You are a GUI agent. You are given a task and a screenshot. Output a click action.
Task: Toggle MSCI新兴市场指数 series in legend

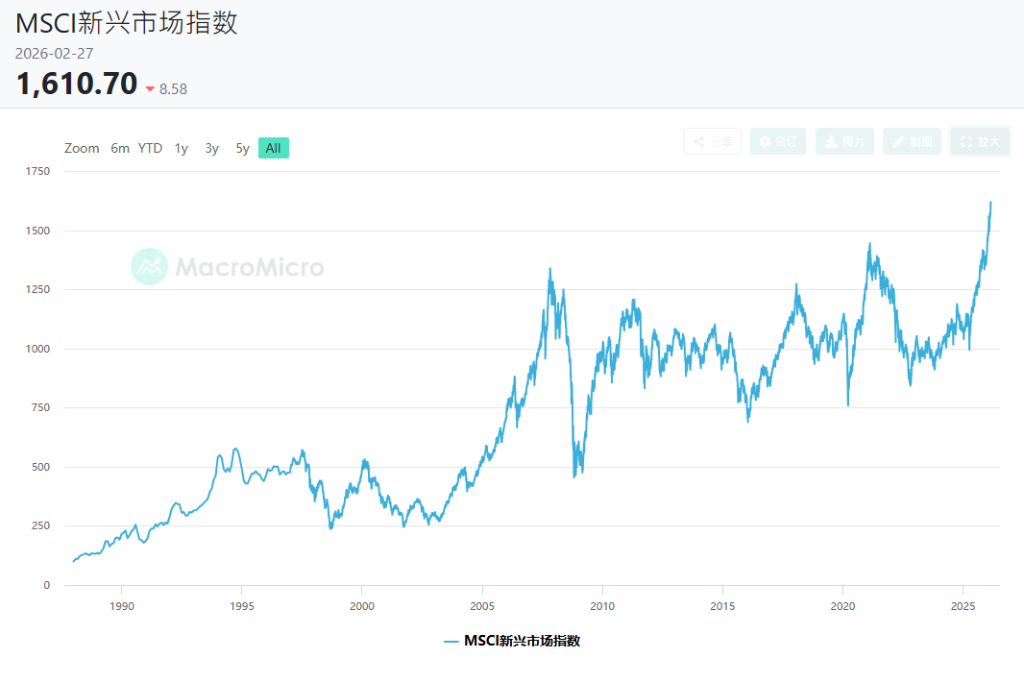(521, 641)
